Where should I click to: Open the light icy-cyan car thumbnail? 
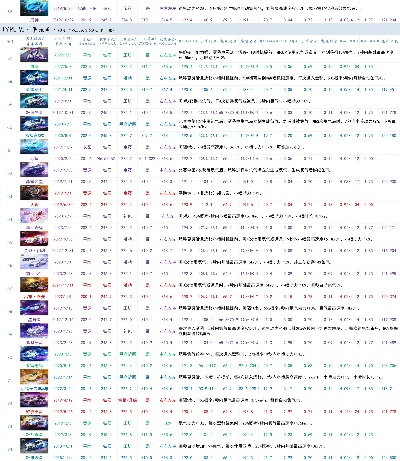pos(34,147)
